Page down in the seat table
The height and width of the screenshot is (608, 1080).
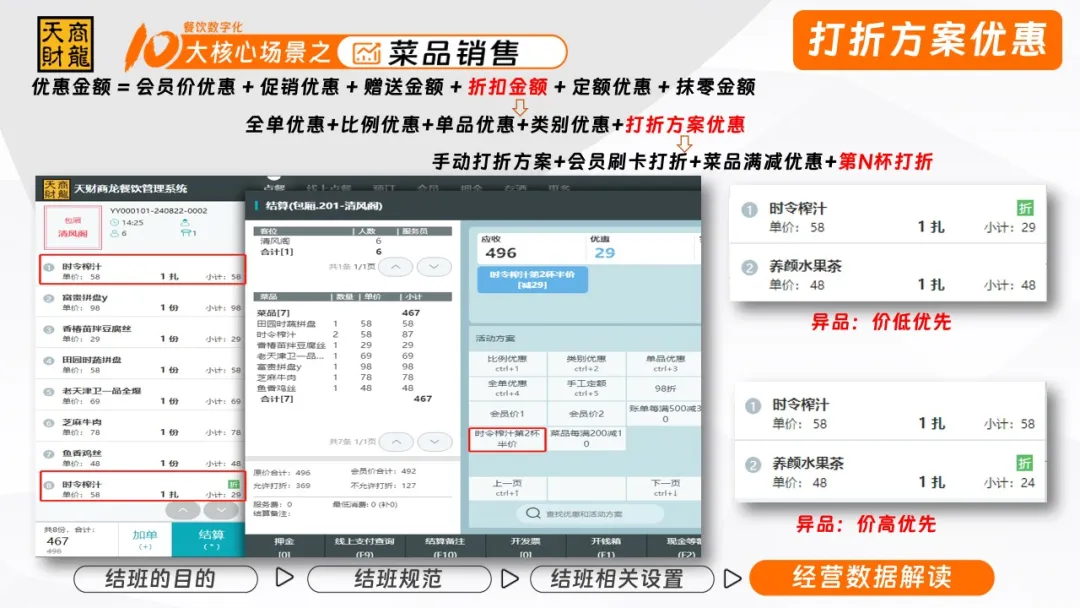click(434, 266)
